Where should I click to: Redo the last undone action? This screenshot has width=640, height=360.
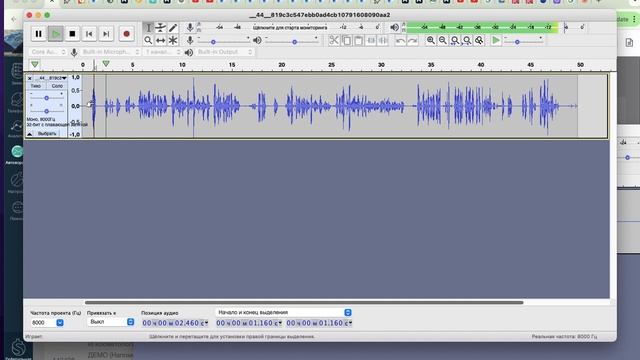[x=413, y=40]
